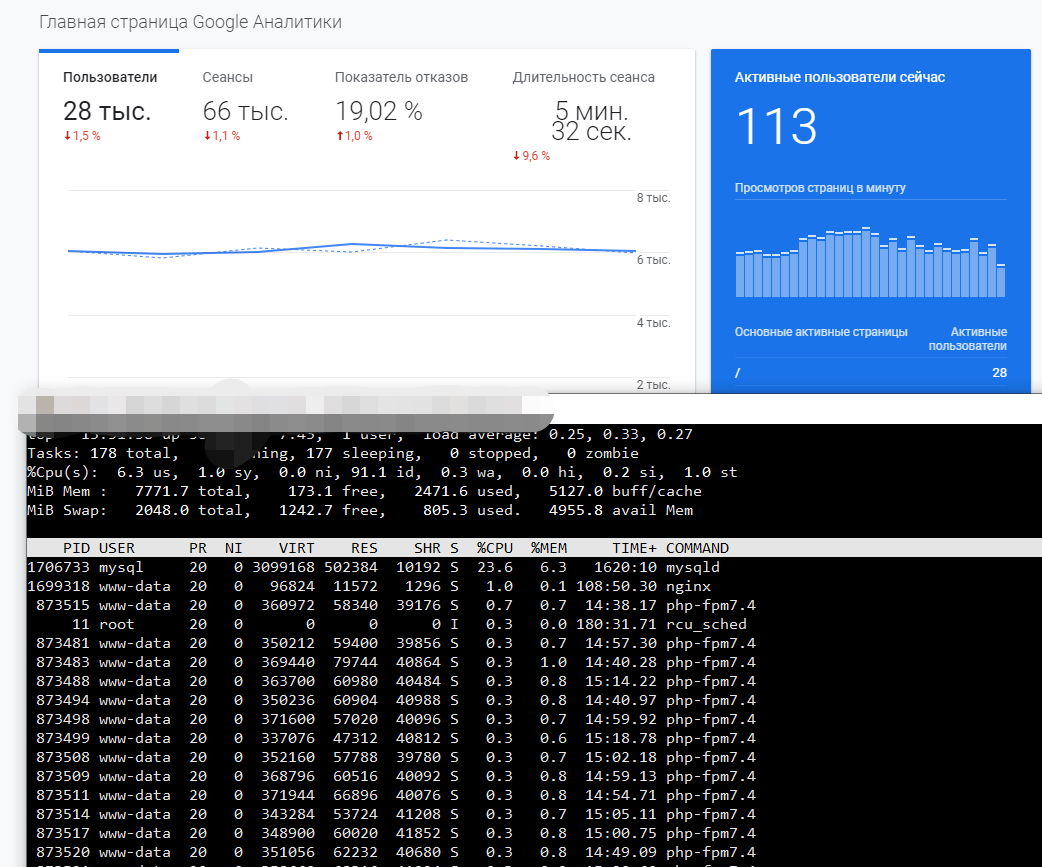
Task: Click the %CPU column header in top
Action: tap(494, 548)
